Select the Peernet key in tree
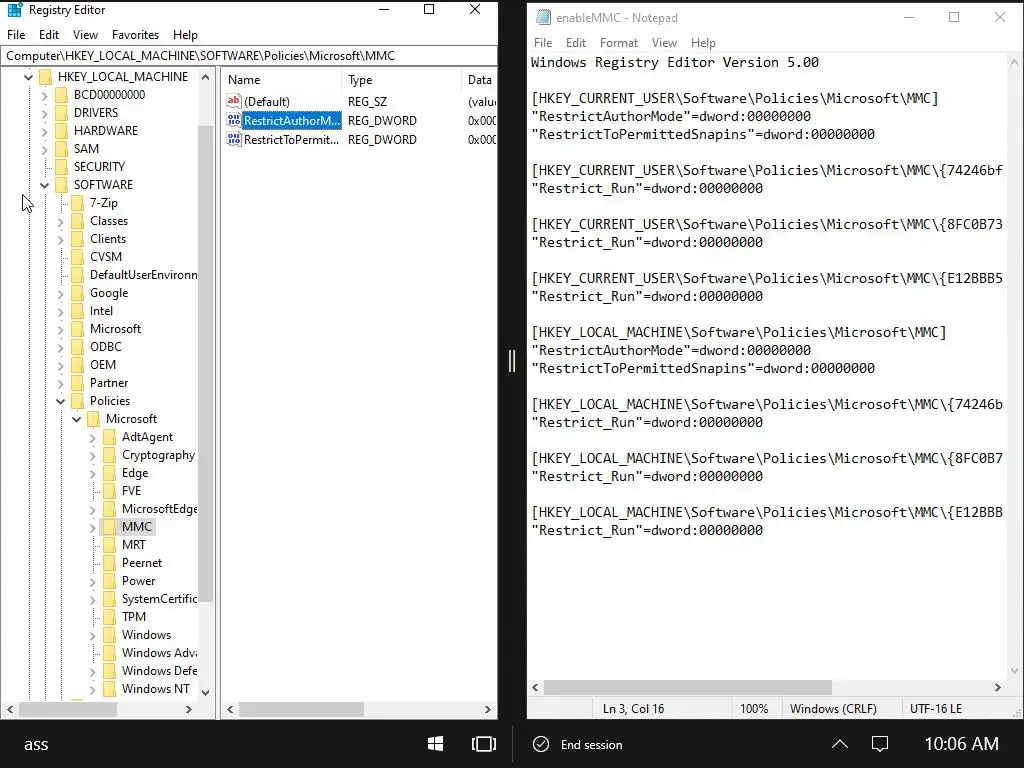1024x768 pixels. (x=142, y=563)
